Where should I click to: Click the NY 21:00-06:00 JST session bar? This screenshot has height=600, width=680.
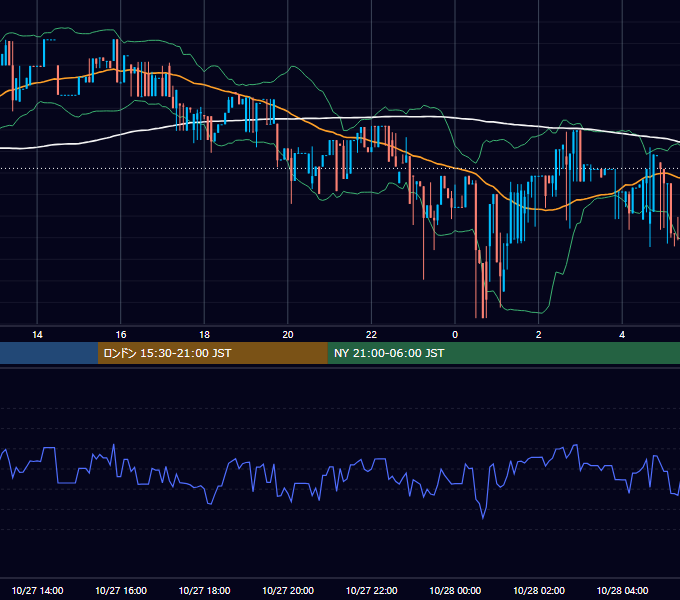(503, 353)
